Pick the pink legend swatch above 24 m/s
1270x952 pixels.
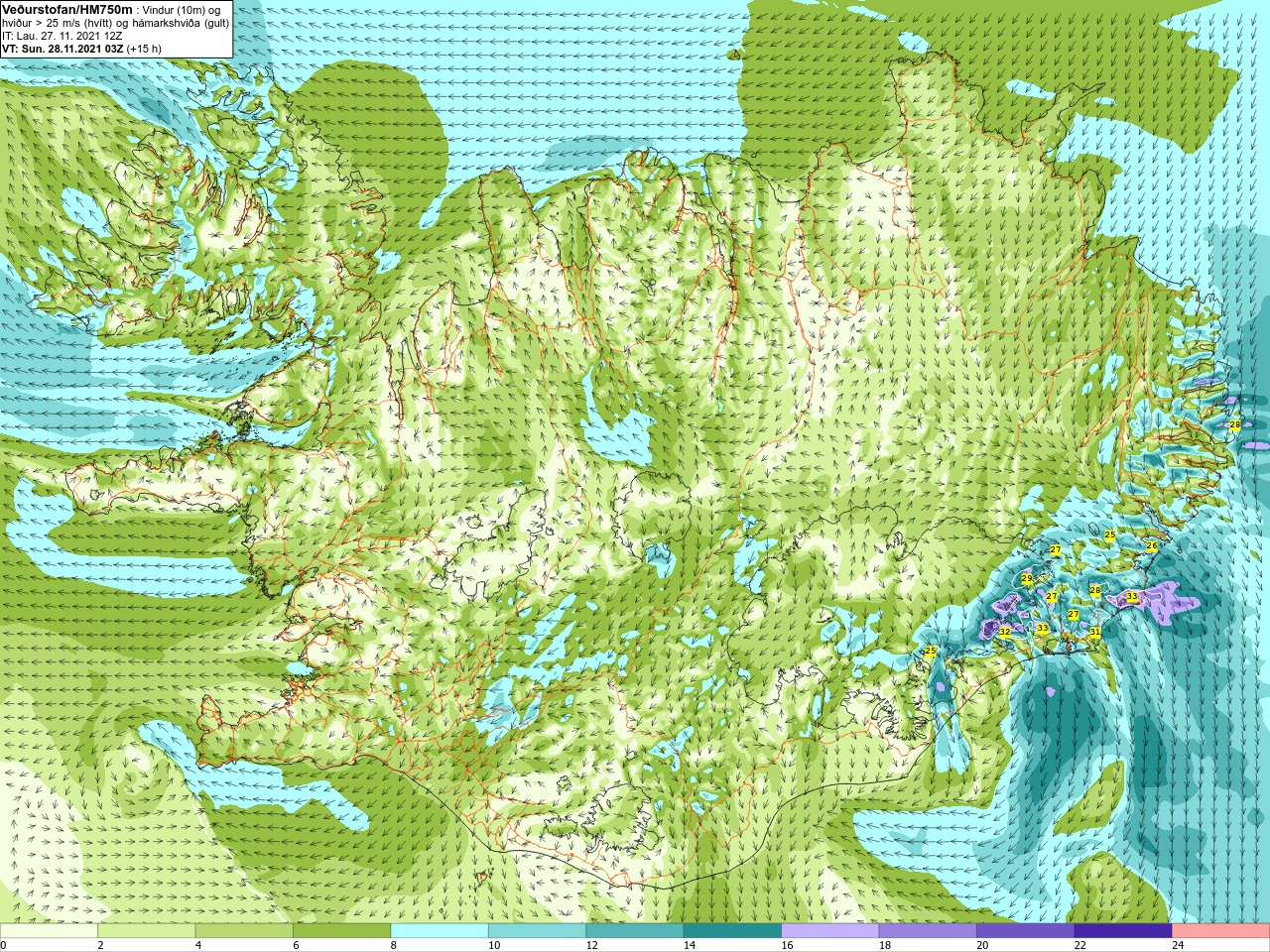click(1221, 931)
